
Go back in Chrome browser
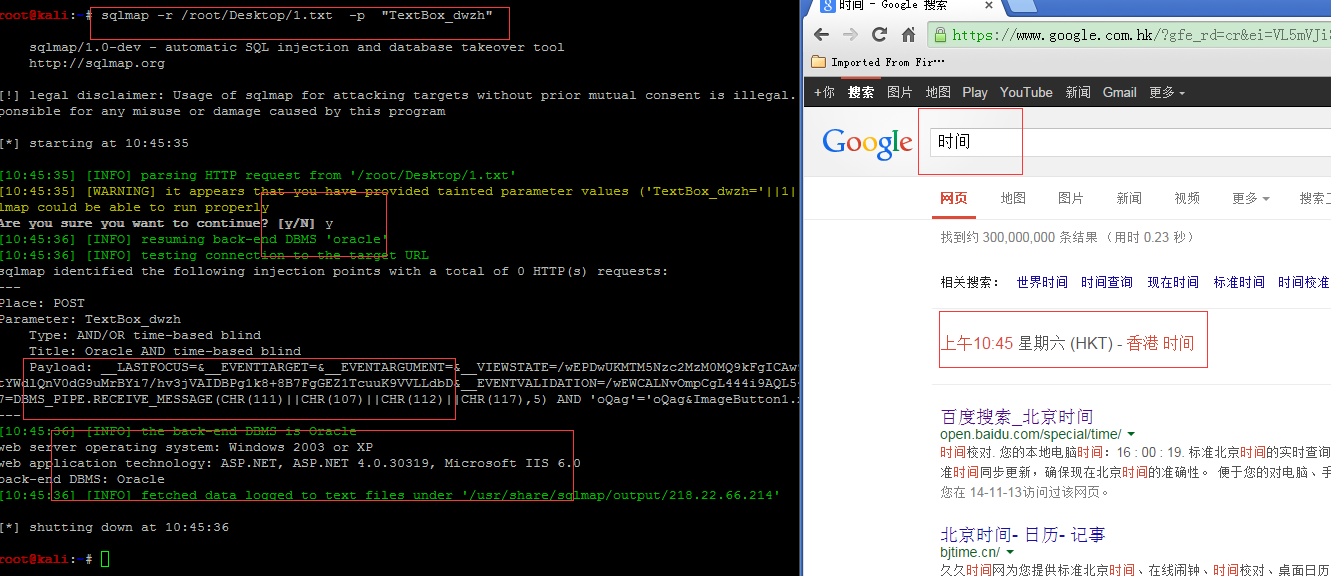(x=821, y=35)
